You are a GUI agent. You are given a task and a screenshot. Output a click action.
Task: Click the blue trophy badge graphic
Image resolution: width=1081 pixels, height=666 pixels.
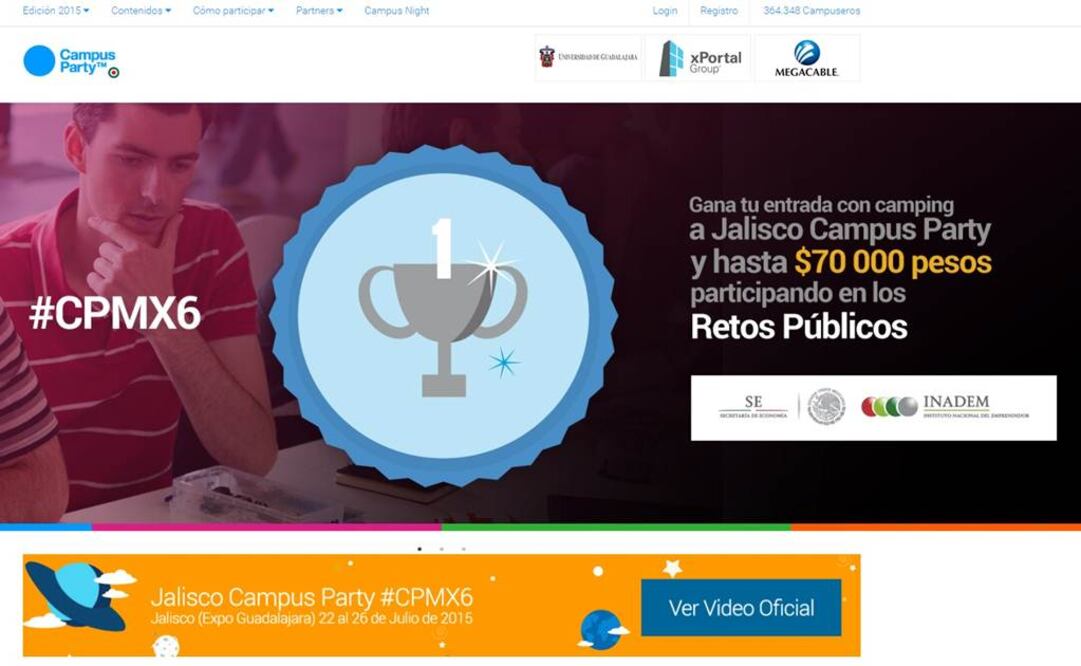click(x=443, y=316)
